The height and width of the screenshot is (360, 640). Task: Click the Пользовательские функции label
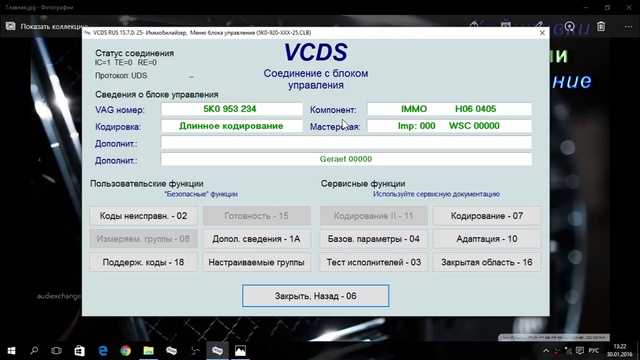tap(147, 184)
